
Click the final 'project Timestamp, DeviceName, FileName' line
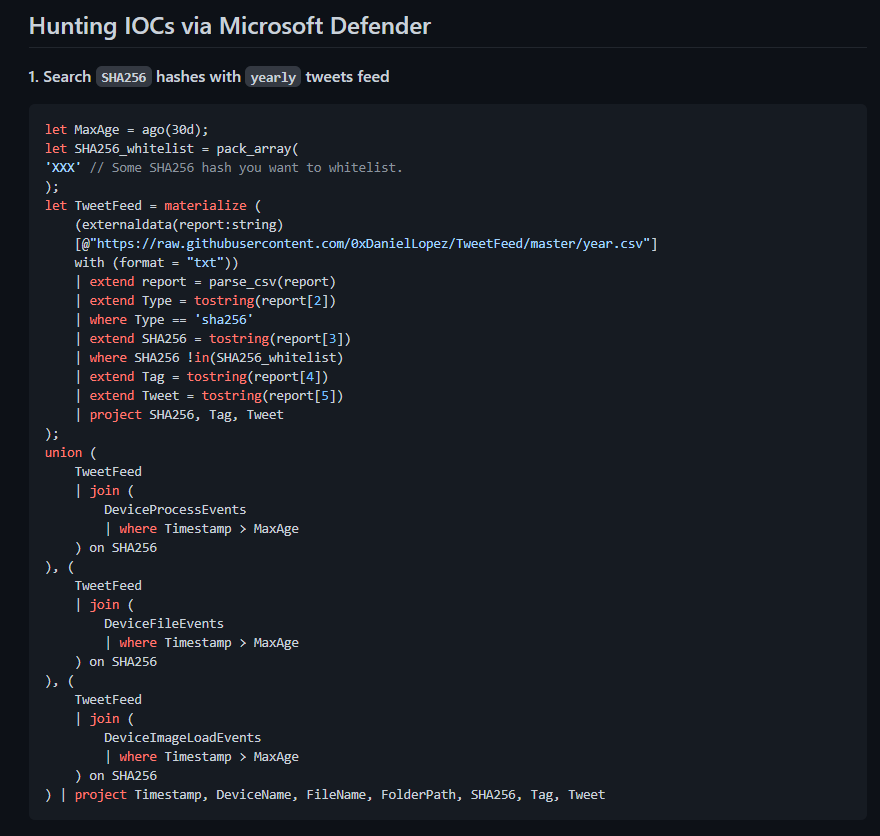[326, 794]
